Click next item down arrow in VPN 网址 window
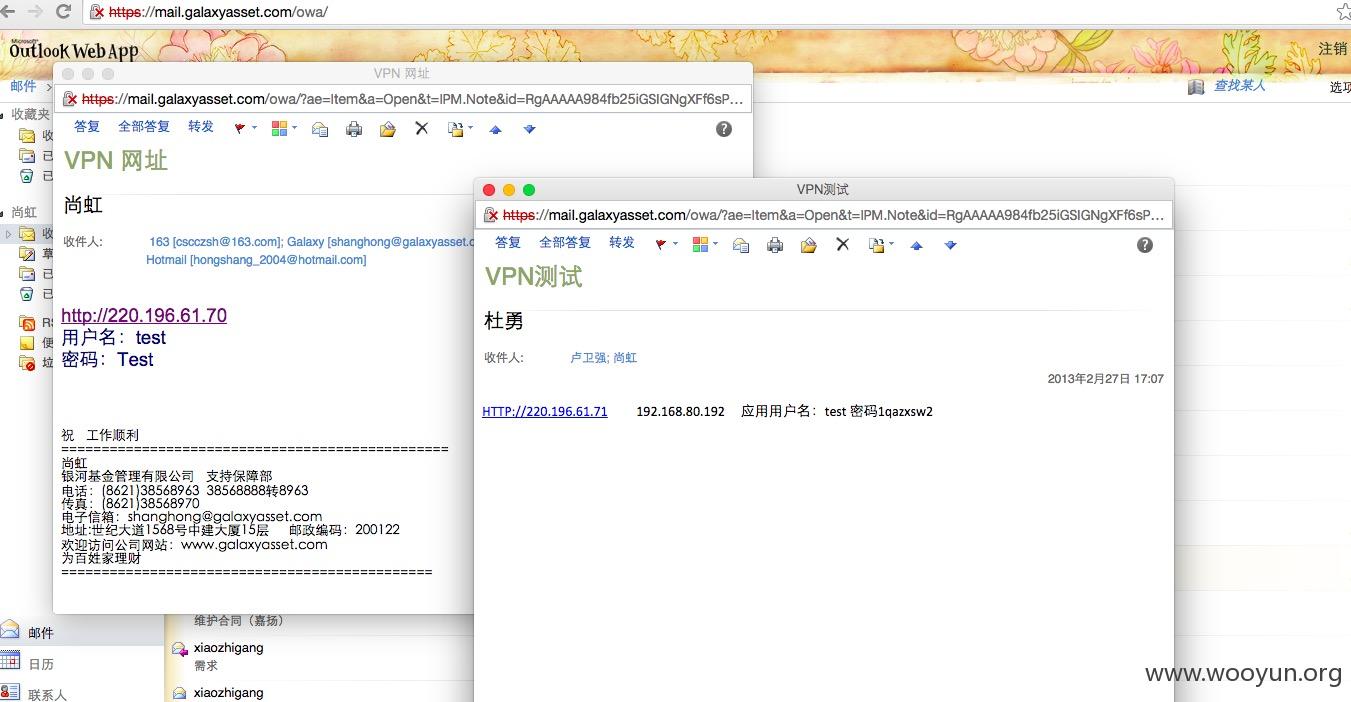The width and height of the screenshot is (1351, 702). pos(530,129)
